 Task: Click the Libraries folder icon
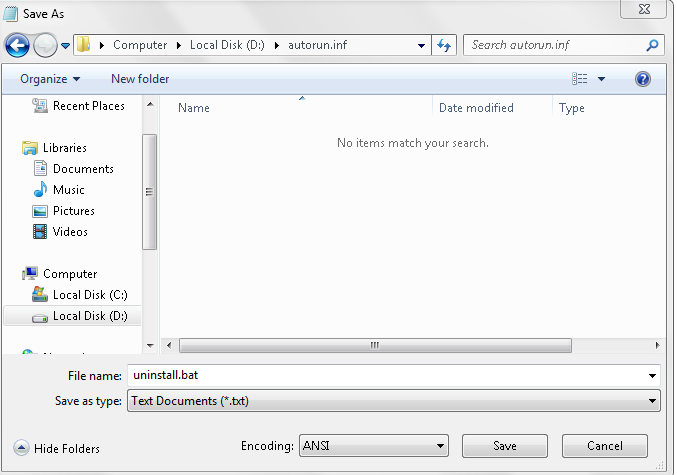pyautogui.click(x=30, y=148)
